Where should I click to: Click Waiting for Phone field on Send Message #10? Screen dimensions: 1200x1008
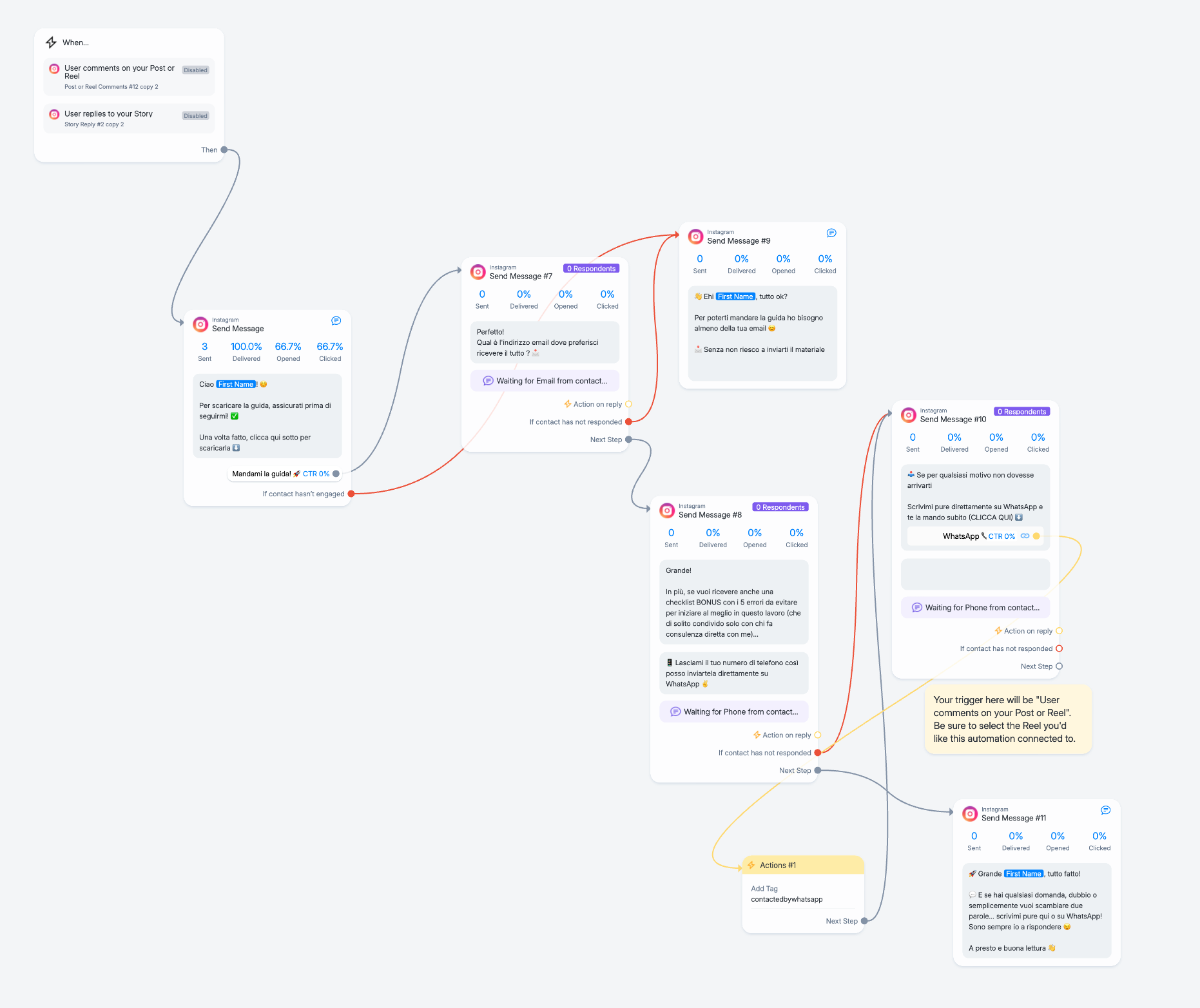[975, 608]
